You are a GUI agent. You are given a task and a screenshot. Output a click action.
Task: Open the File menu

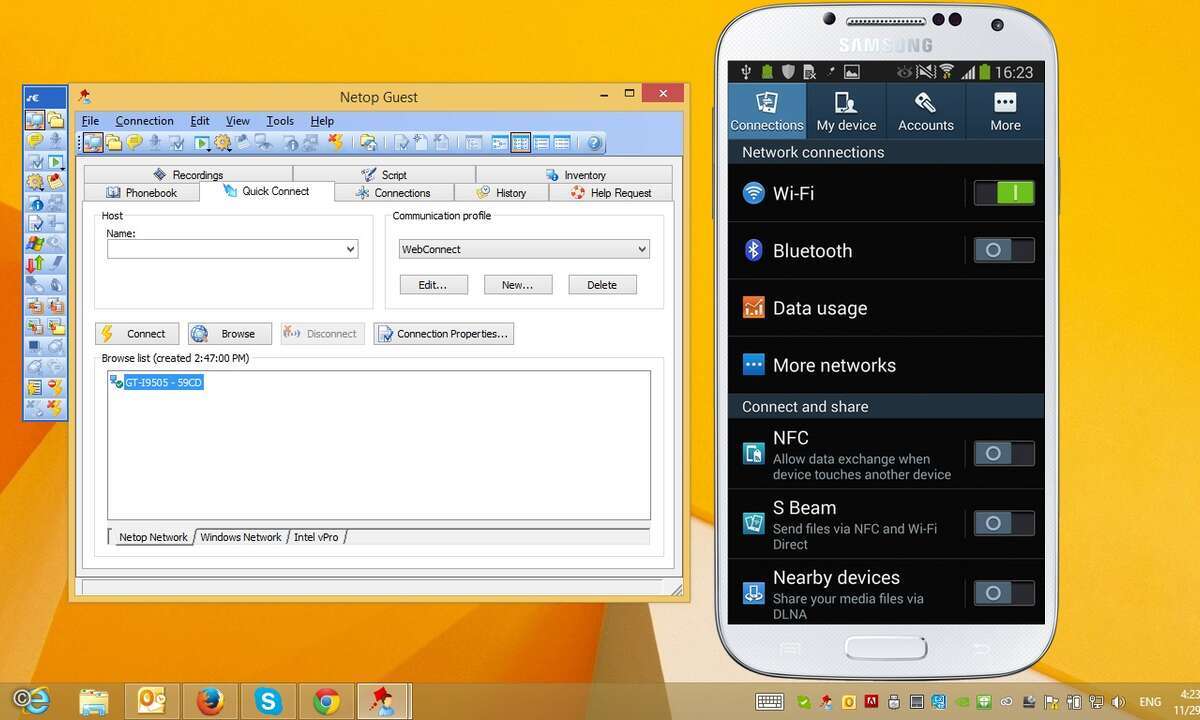point(90,121)
